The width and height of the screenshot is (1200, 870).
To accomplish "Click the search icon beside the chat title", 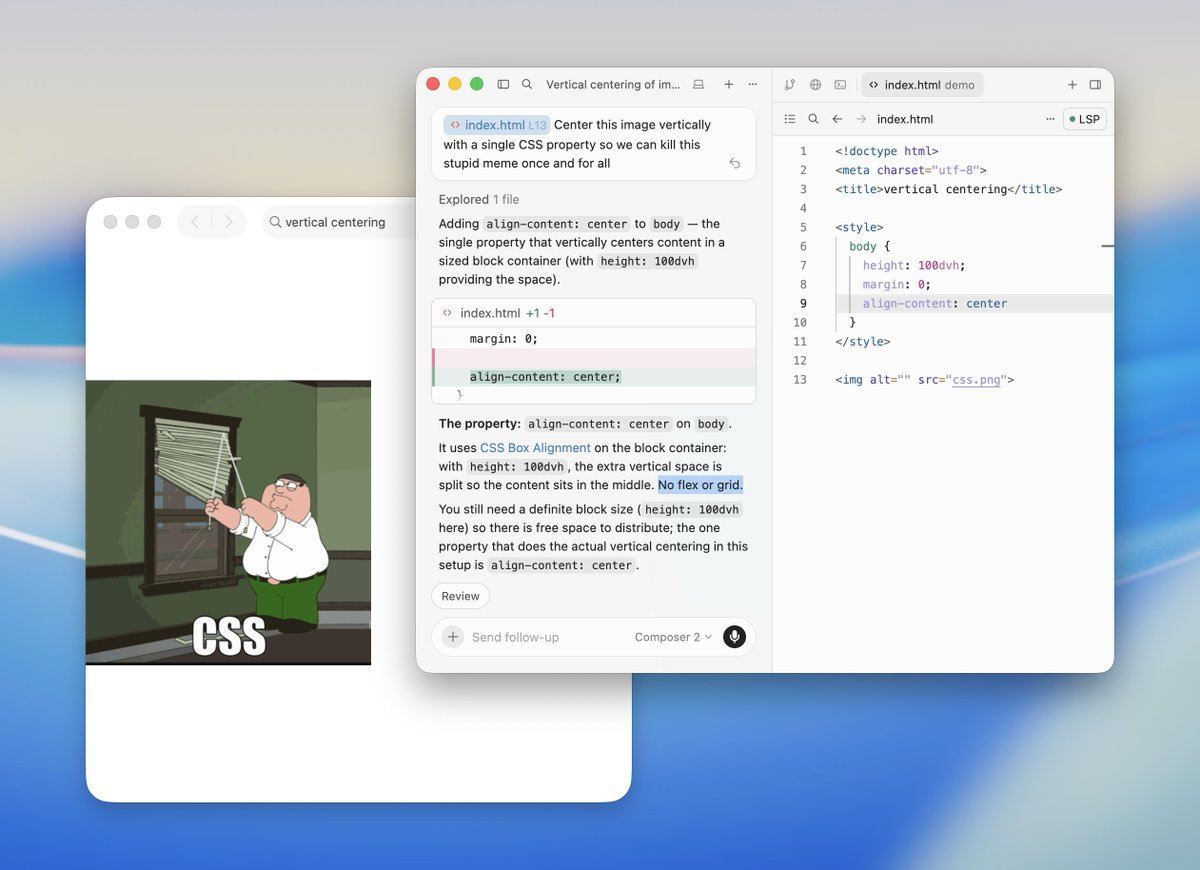I will (527, 85).
